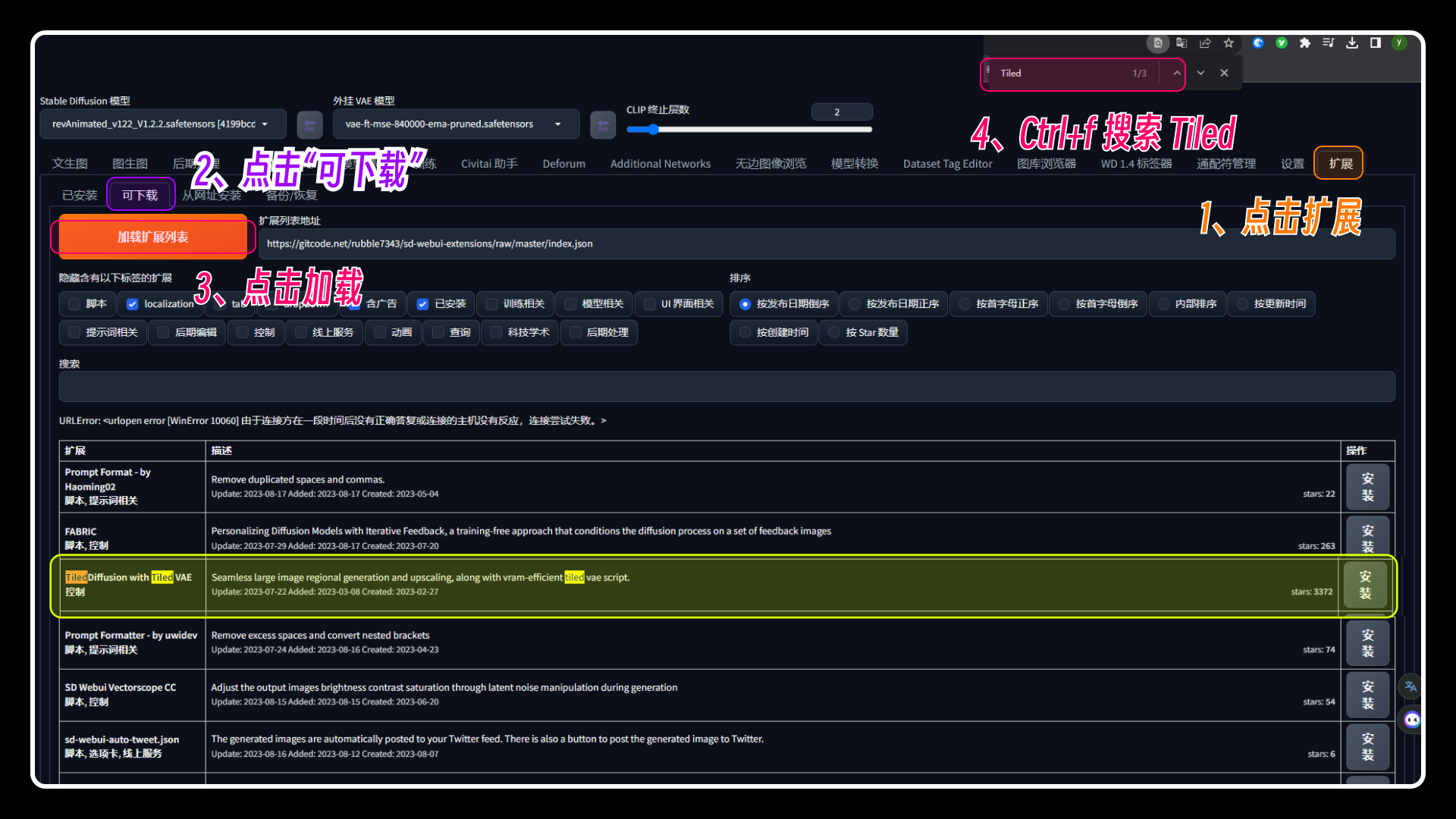Image resolution: width=1456 pixels, height=819 pixels.
Task: Select 按首字母正序 sort radio
Action: point(965,304)
